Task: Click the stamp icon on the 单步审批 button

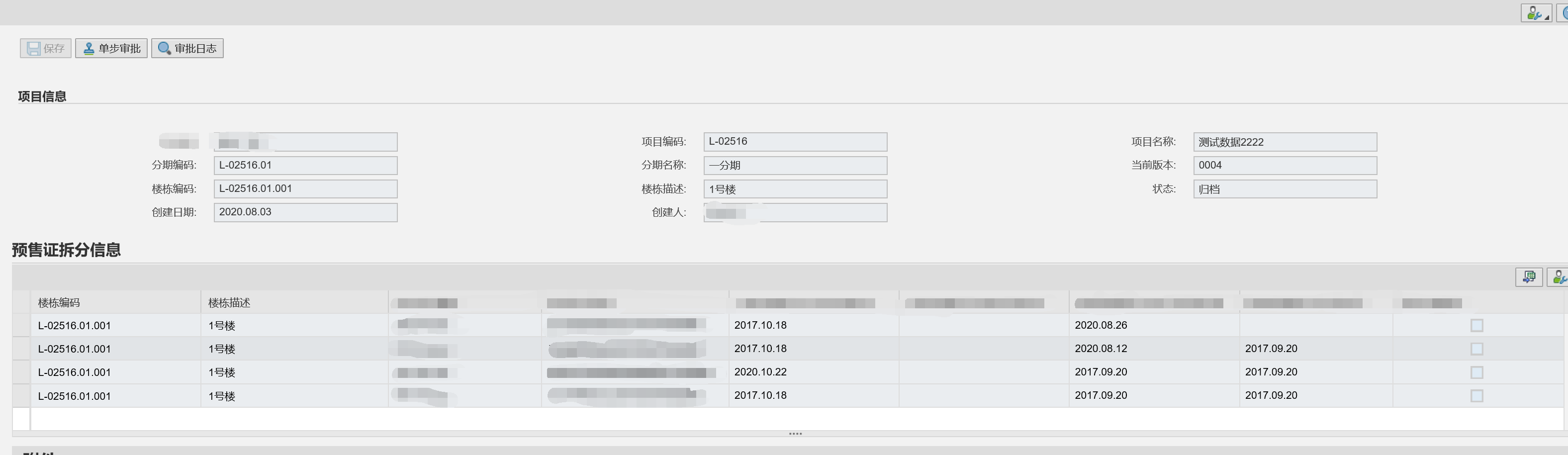Action: pos(88,47)
